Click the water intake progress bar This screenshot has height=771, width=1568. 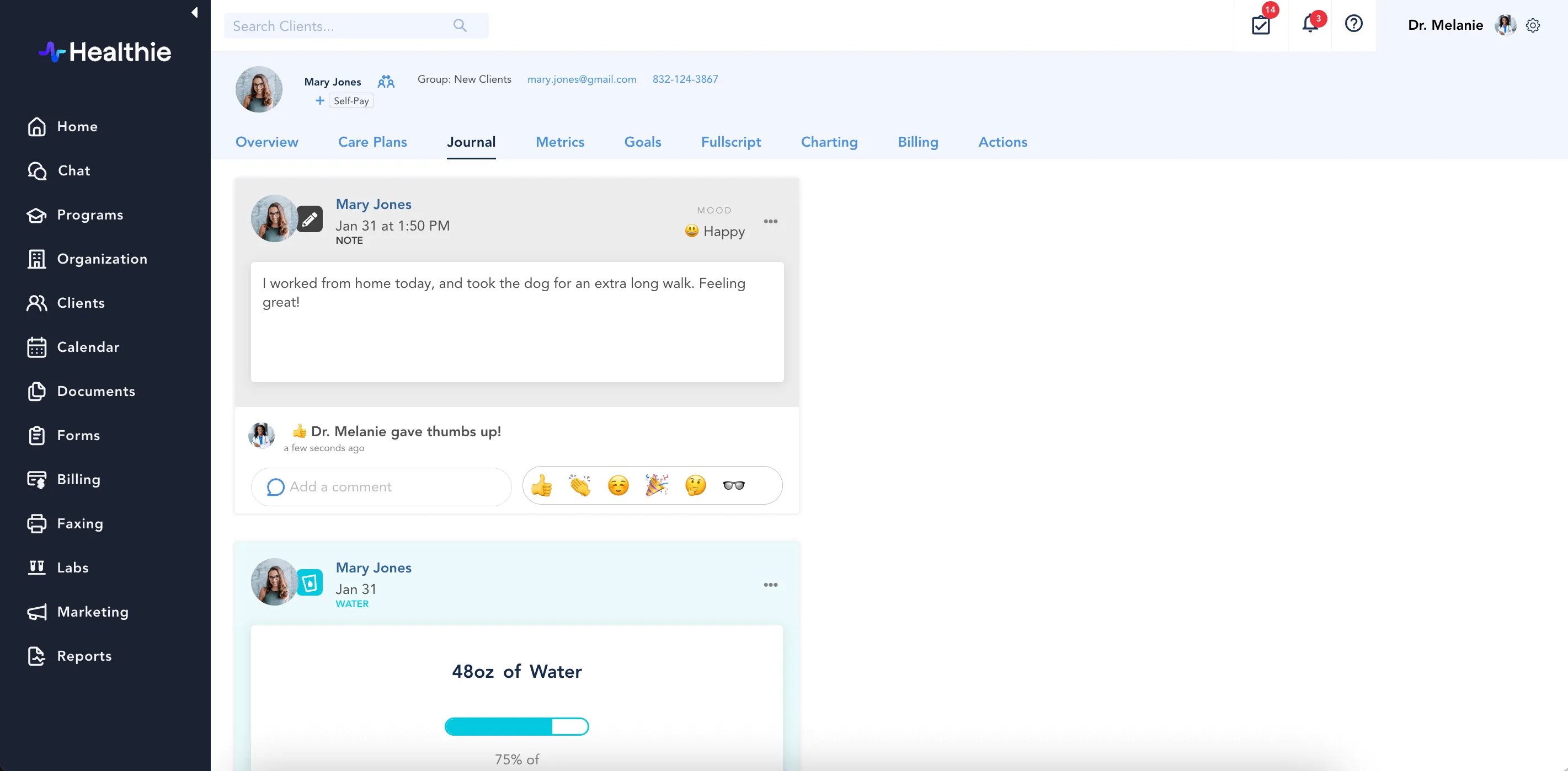(516, 726)
